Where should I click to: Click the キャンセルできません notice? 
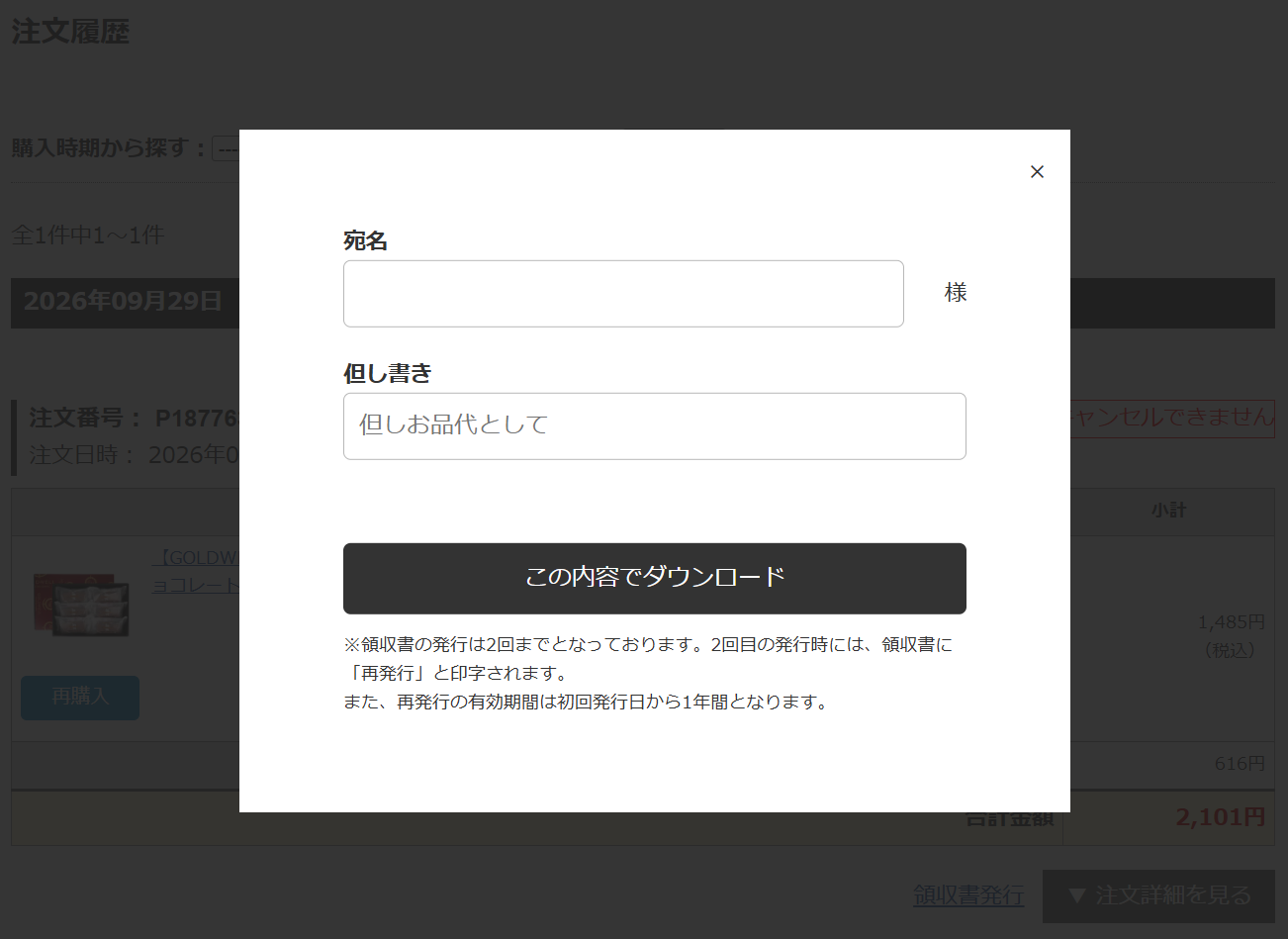pos(1172,418)
